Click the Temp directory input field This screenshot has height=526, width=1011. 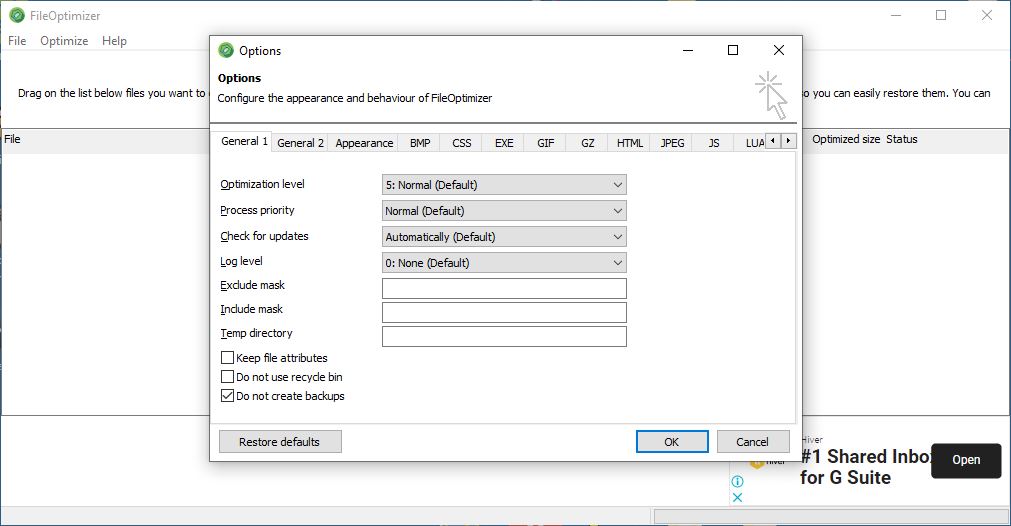pos(504,336)
